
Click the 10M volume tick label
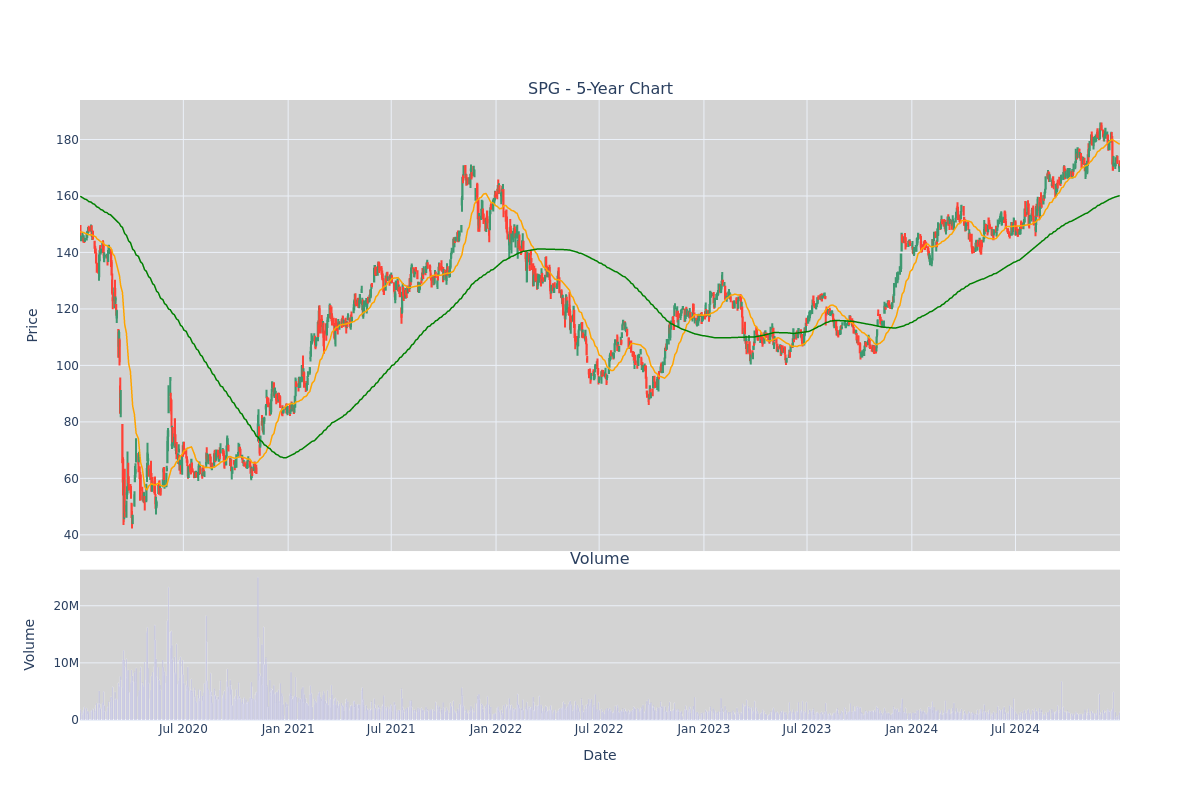pos(66,663)
